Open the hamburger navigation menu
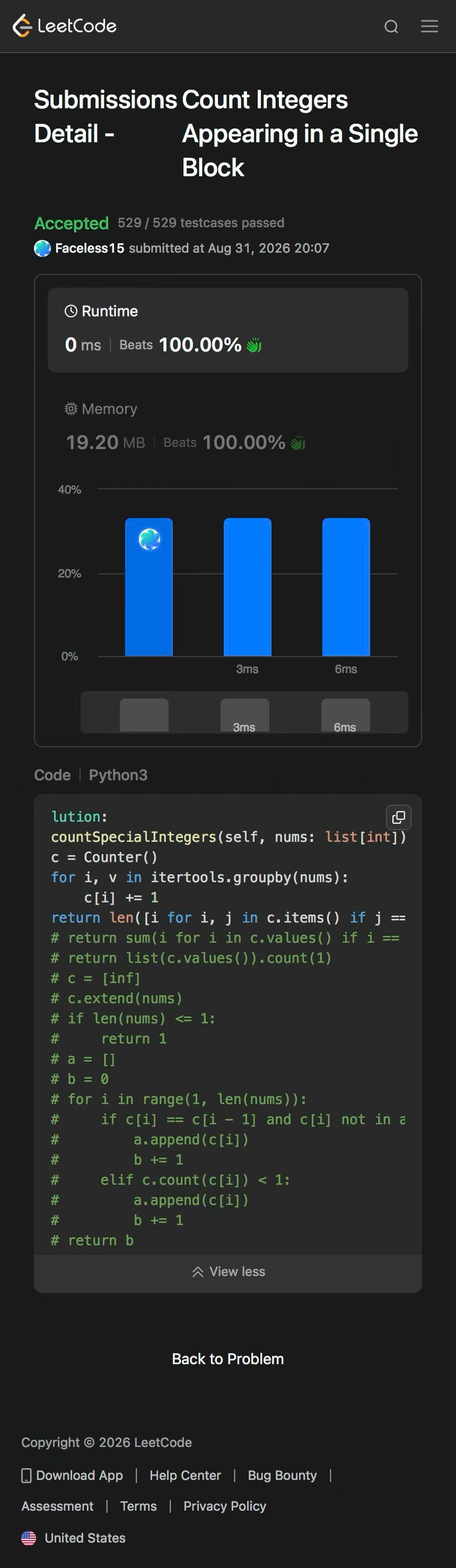The width and height of the screenshot is (456, 1568). [x=429, y=25]
